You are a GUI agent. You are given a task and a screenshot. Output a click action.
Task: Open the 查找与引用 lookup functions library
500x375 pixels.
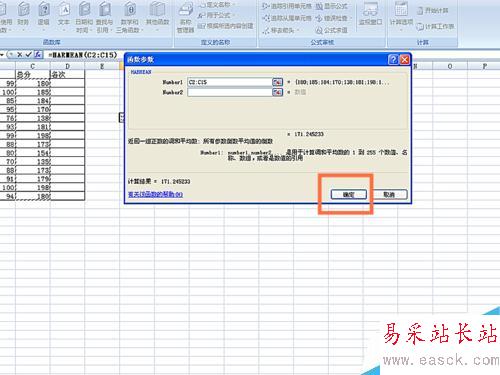point(104,17)
